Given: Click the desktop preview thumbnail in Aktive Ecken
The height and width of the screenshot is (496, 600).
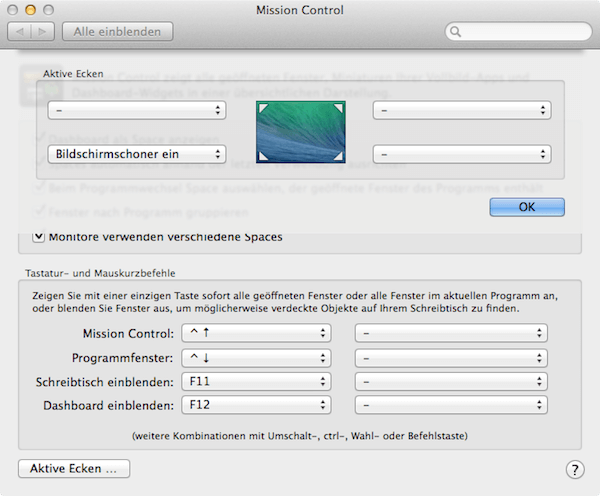Looking at the screenshot, I should (x=301, y=132).
